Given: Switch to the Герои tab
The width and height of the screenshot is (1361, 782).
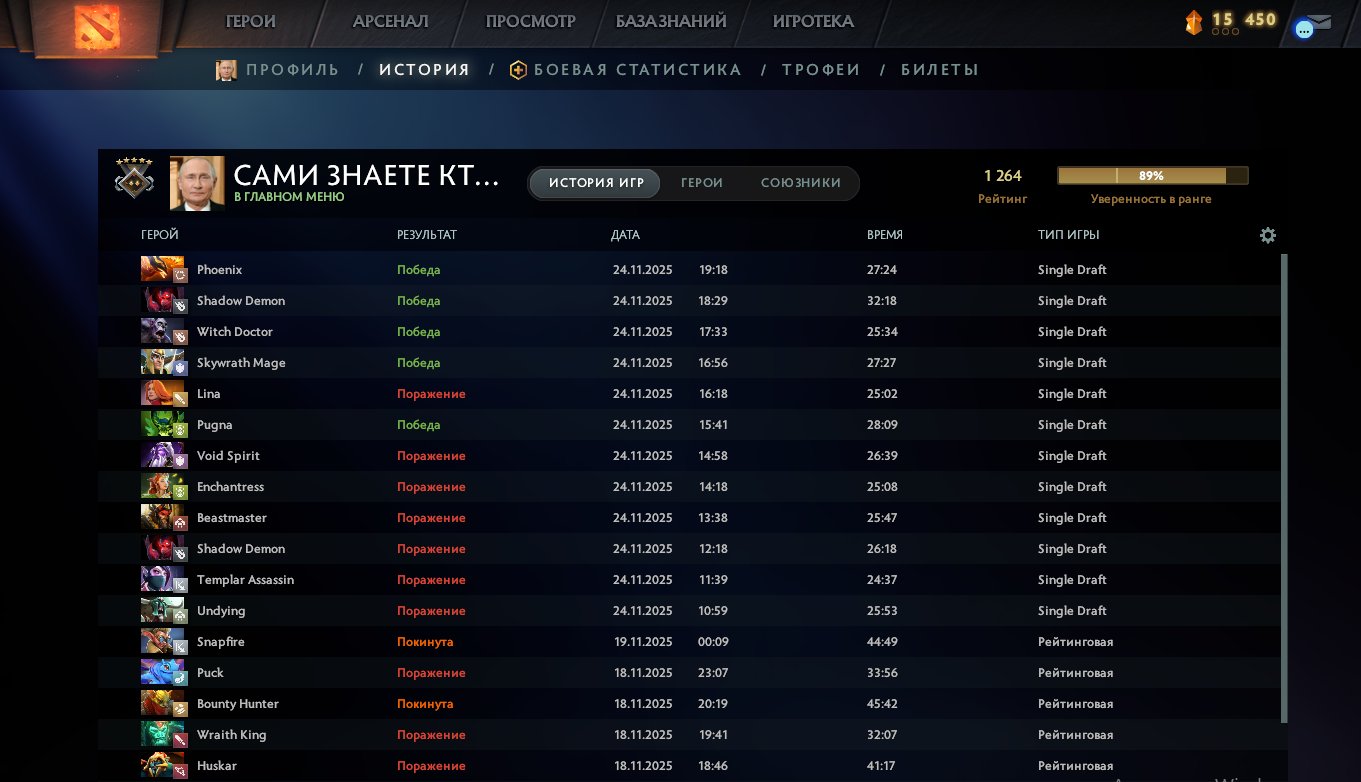Looking at the screenshot, I should tap(702, 183).
